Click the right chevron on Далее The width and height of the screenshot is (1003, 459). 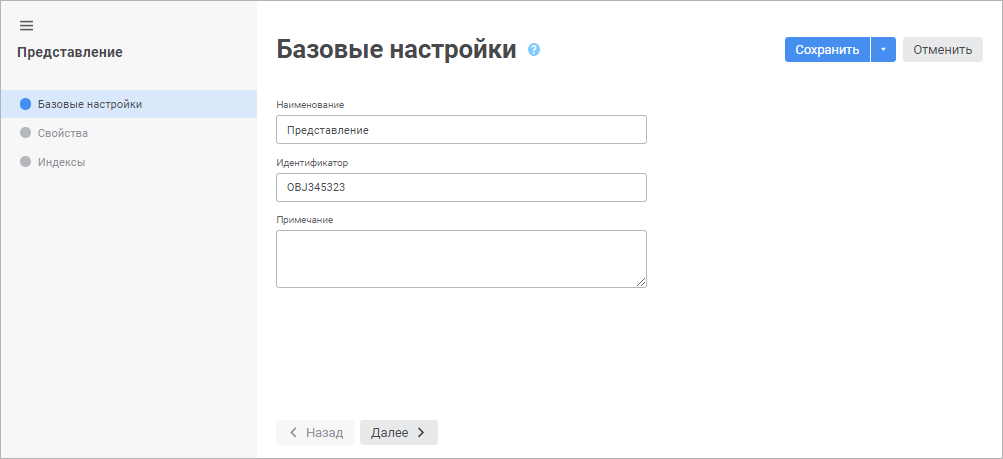pyautogui.click(x=421, y=432)
